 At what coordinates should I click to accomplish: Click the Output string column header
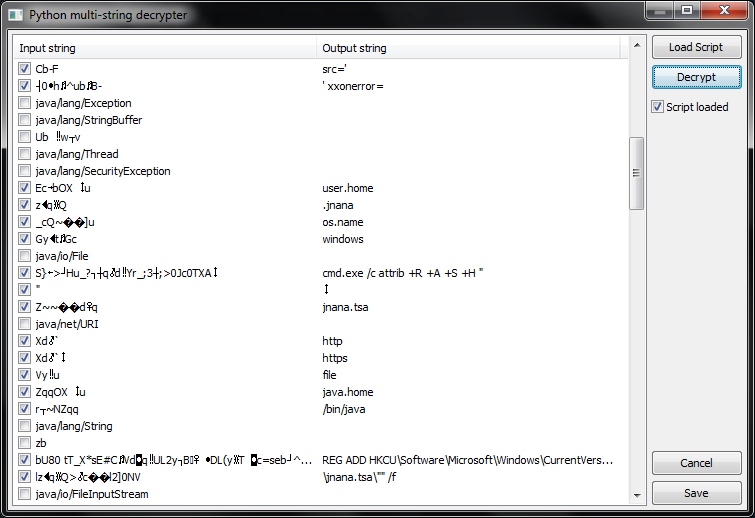click(468, 48)
